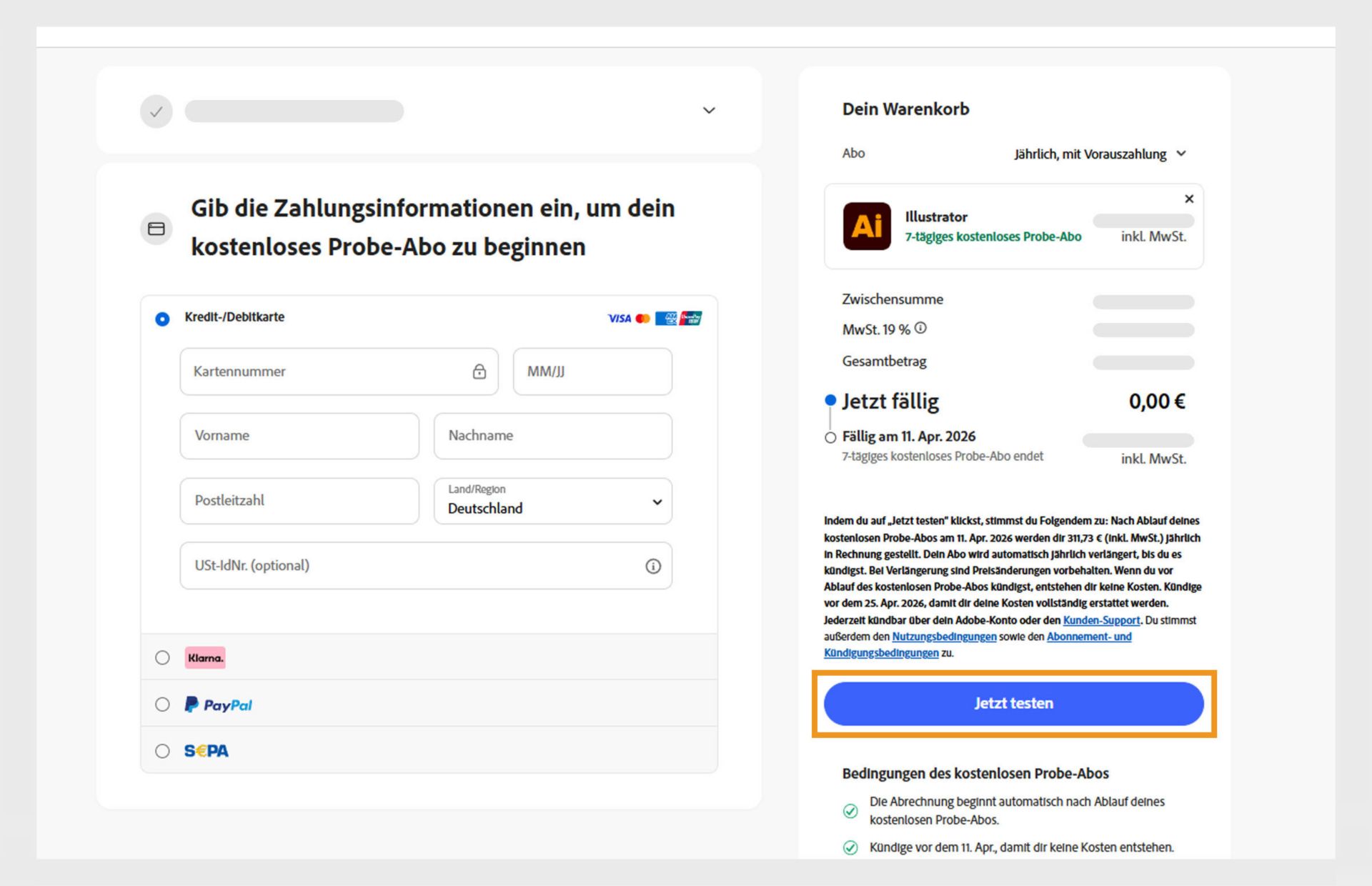Viewport: 1372px width, 886px height.
Task: Click the Mastercard logo icon
Action: 643,318
